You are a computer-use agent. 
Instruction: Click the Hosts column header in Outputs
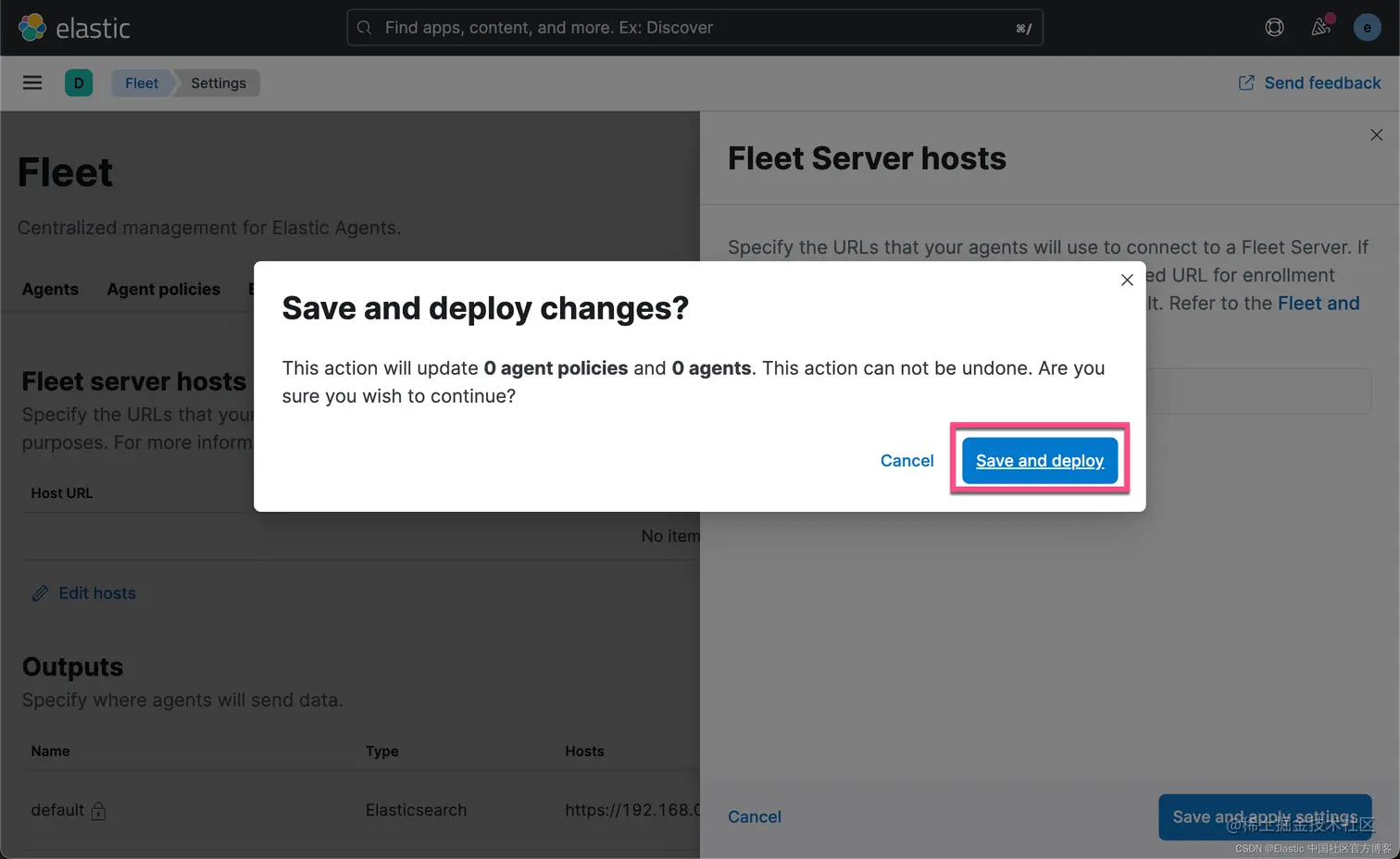coord(584,752)
